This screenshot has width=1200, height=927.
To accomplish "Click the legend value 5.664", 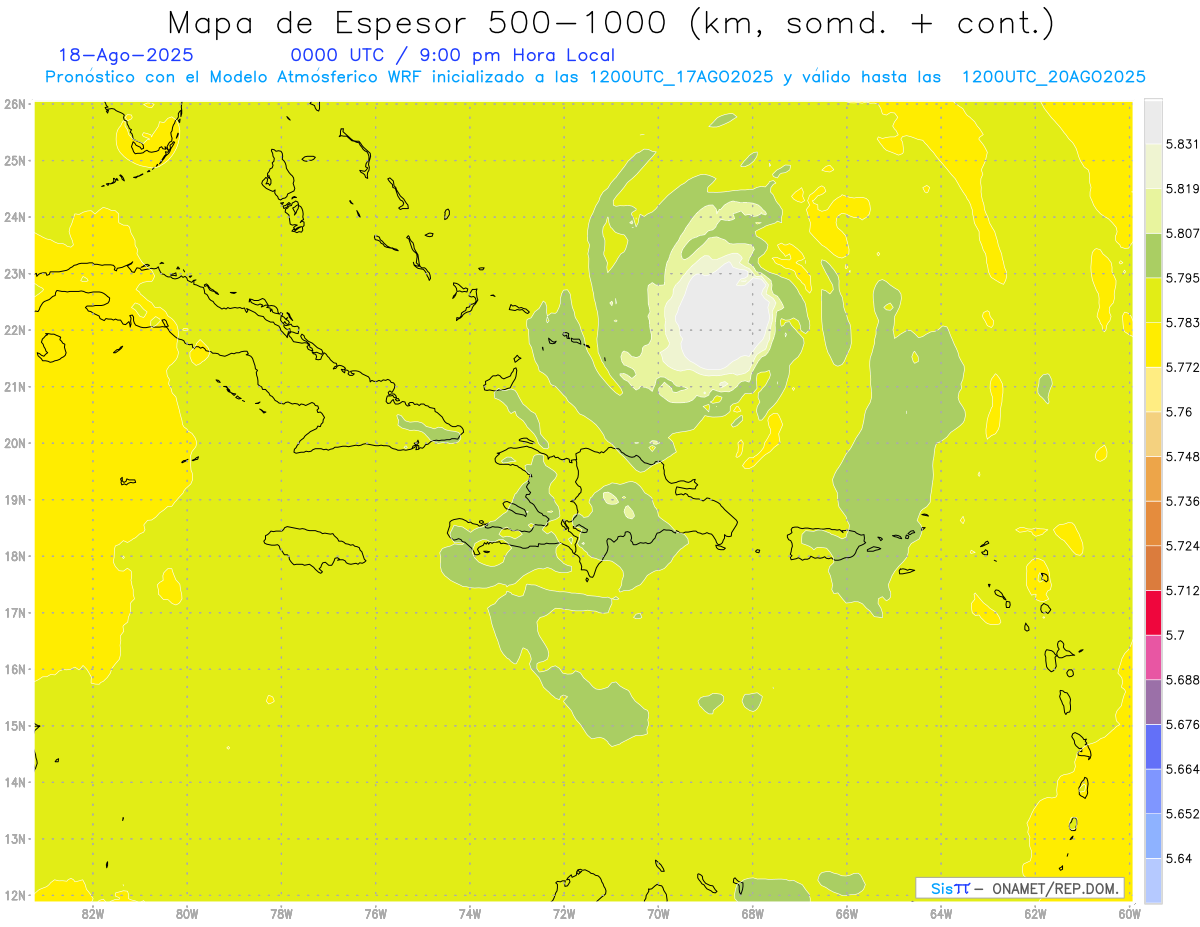I will pos(1183,769).
